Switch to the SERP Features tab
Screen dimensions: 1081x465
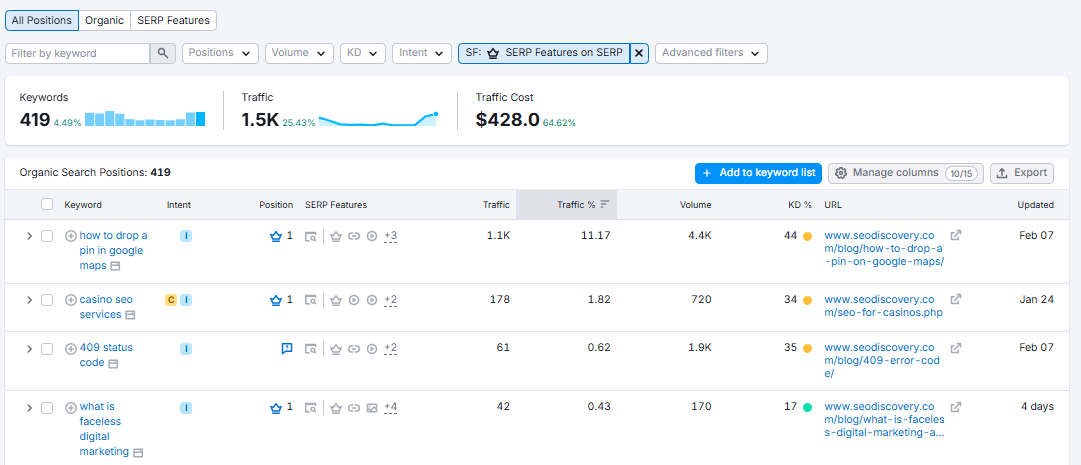173,21
